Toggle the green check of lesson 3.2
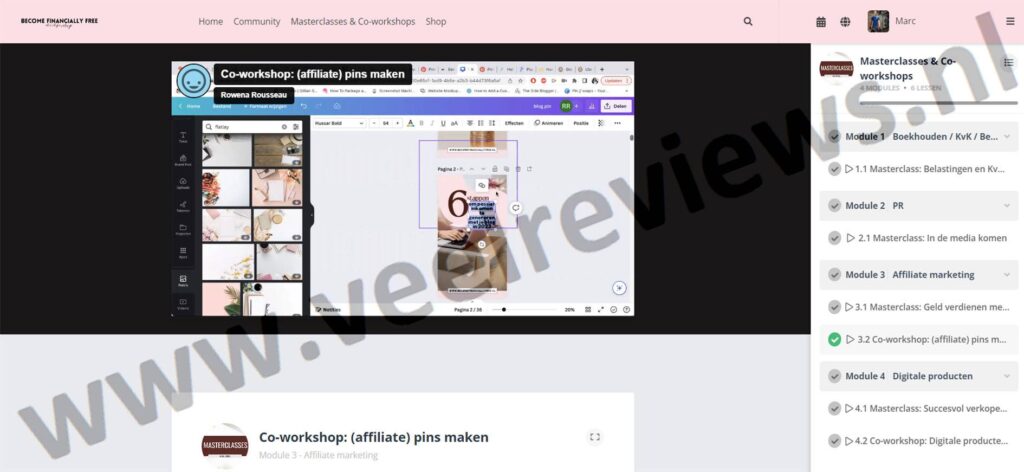This screenshot has height=472, width=1024. (x=834, y=339)
